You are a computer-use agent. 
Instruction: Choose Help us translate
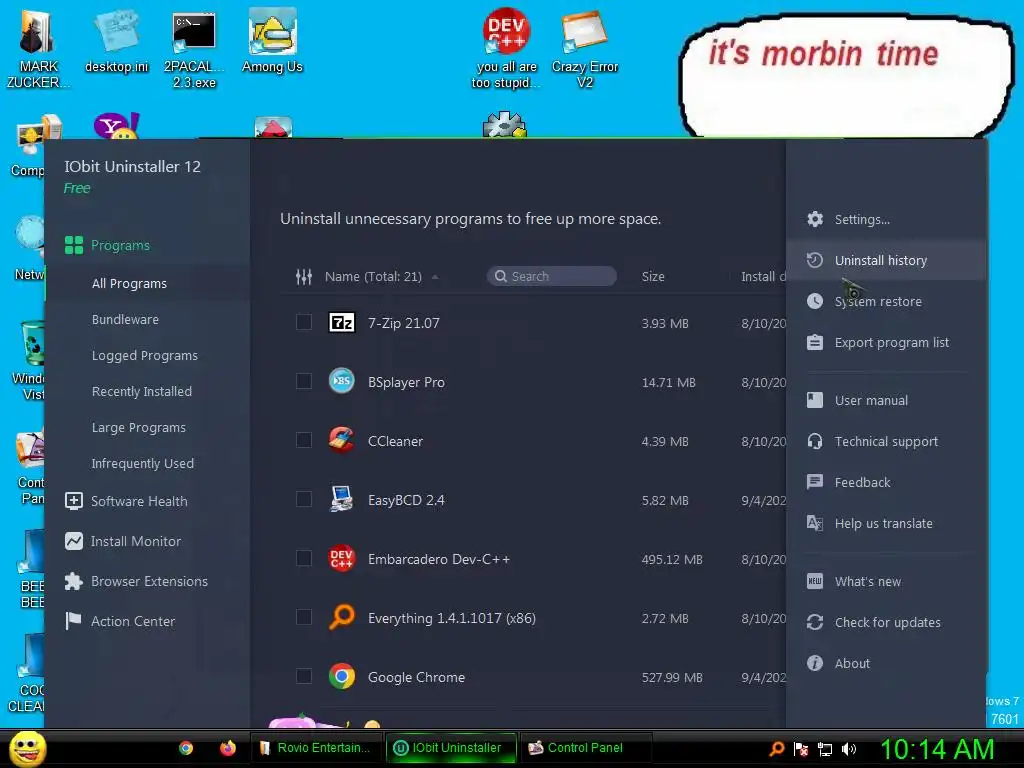coord(886,523)
